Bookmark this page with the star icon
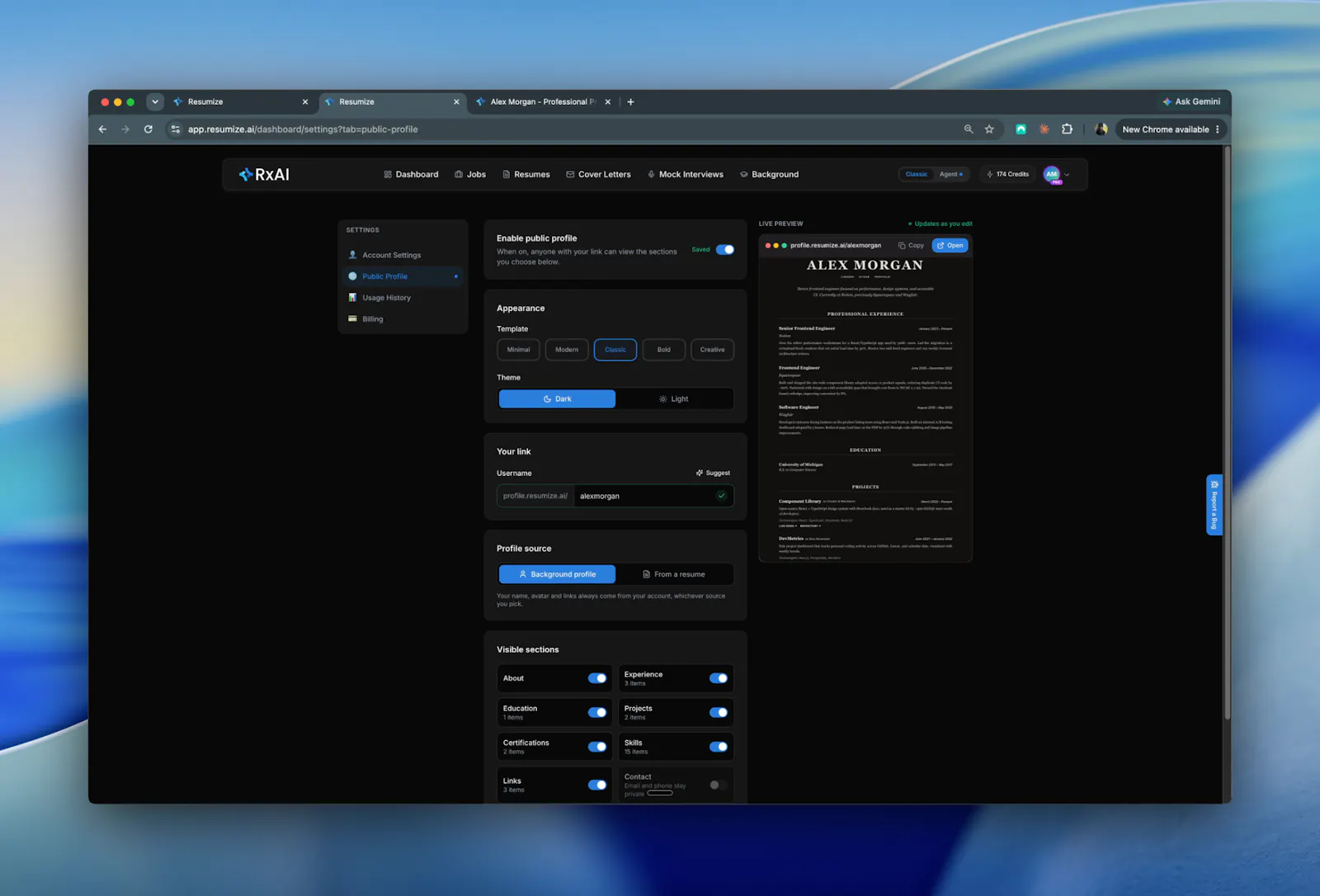Image resolution: width=1320 pixels, height=896 pixels. click(989, 130)
